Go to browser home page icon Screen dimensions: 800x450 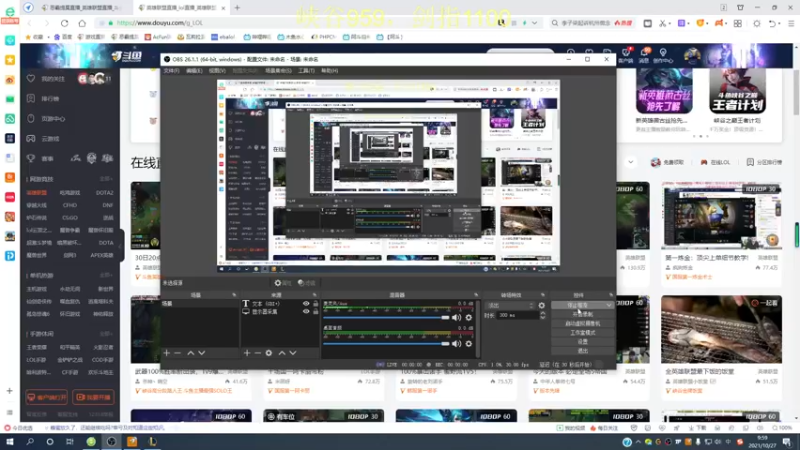[82, 23]
